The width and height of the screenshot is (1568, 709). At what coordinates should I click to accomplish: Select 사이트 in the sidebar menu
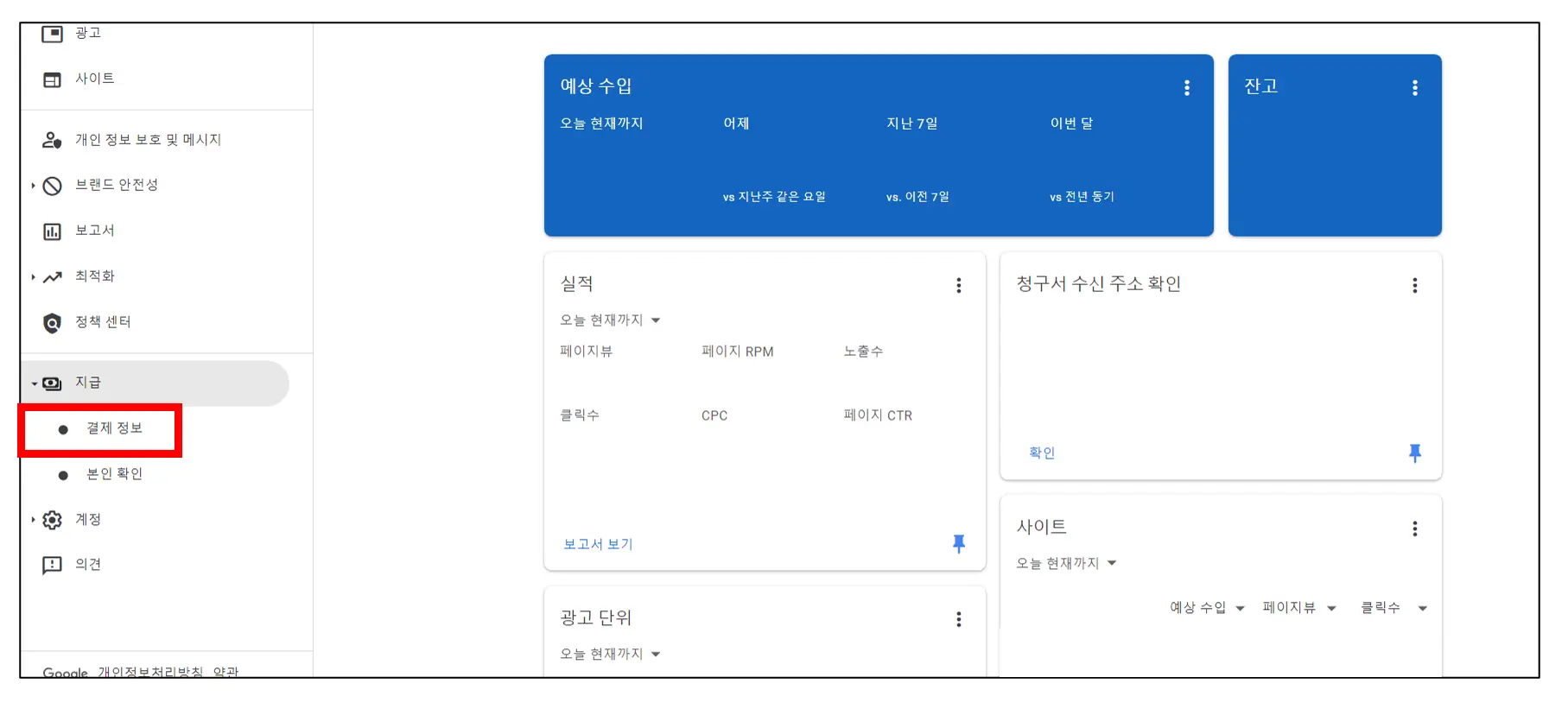pos(95,79)
